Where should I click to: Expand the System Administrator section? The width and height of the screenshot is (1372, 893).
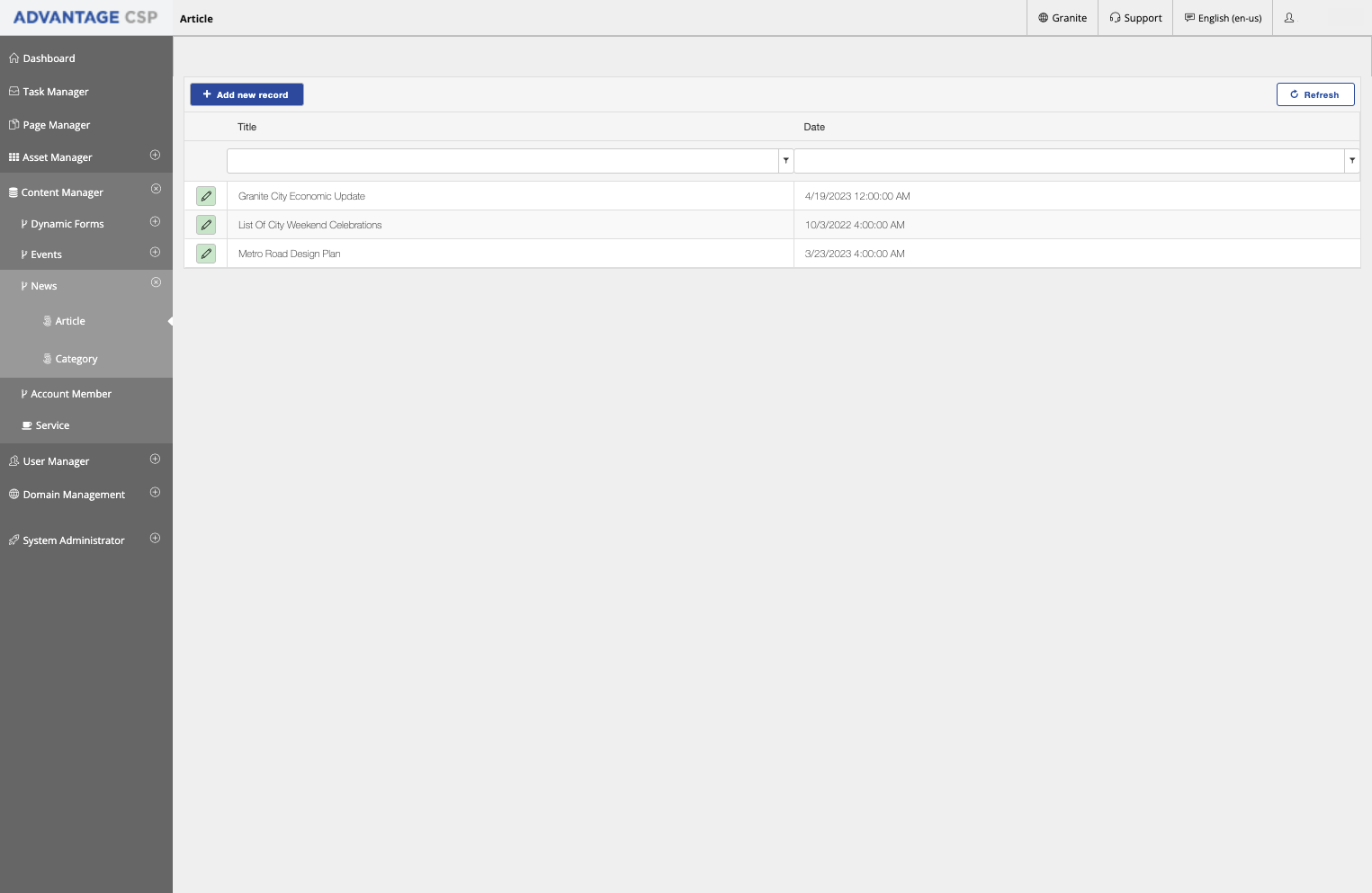pos(155,539)
